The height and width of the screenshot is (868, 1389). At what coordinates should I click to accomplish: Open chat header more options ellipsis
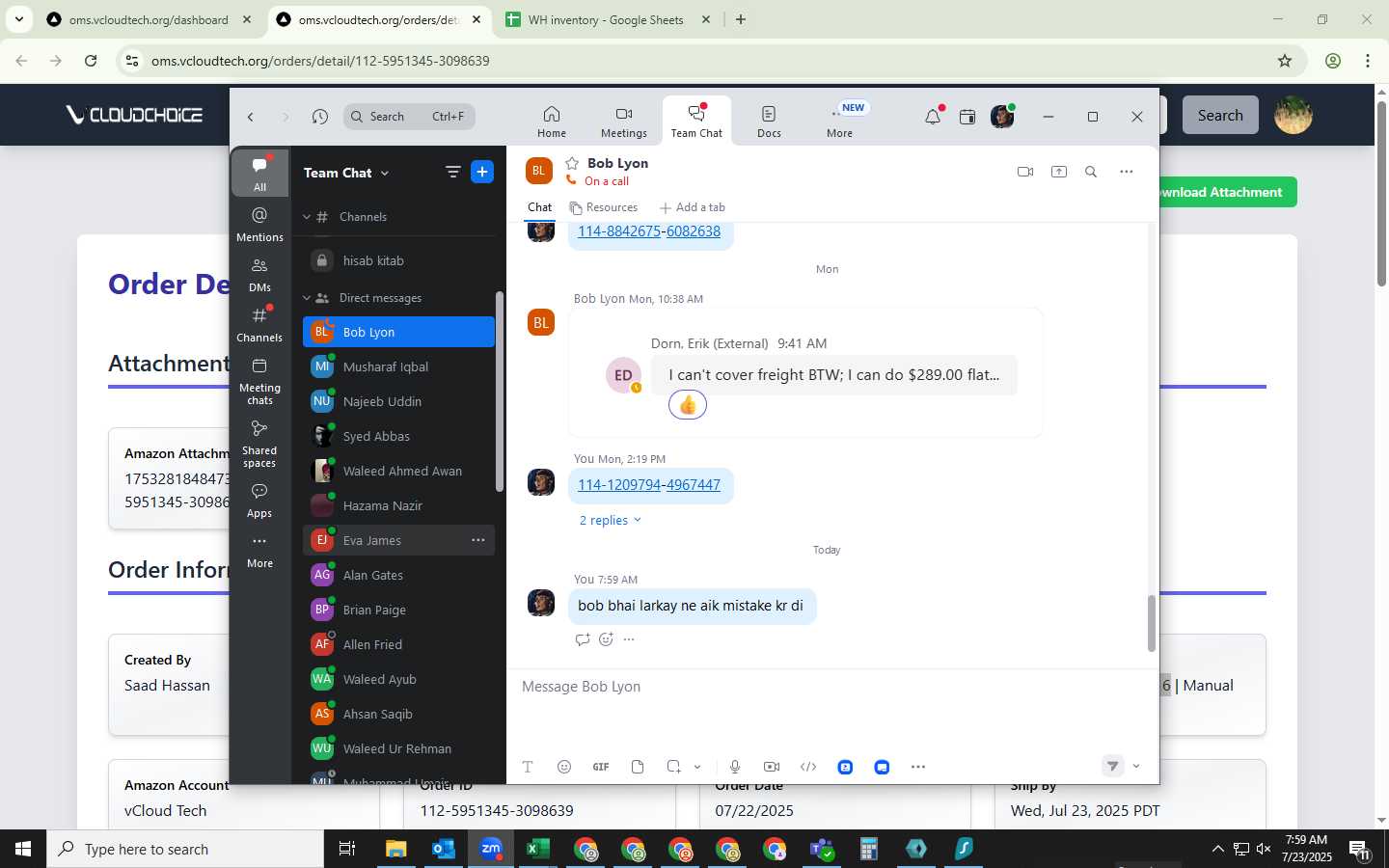1126,172
